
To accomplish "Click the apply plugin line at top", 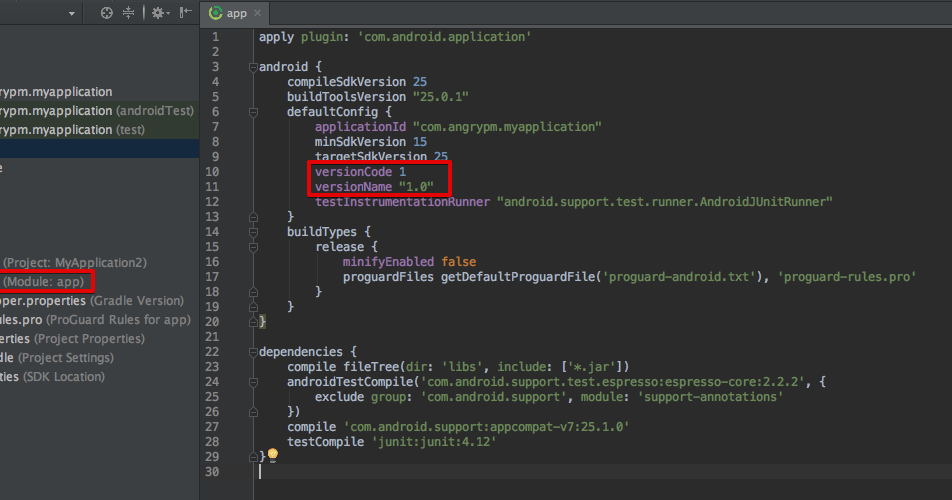I will point(395,37).
